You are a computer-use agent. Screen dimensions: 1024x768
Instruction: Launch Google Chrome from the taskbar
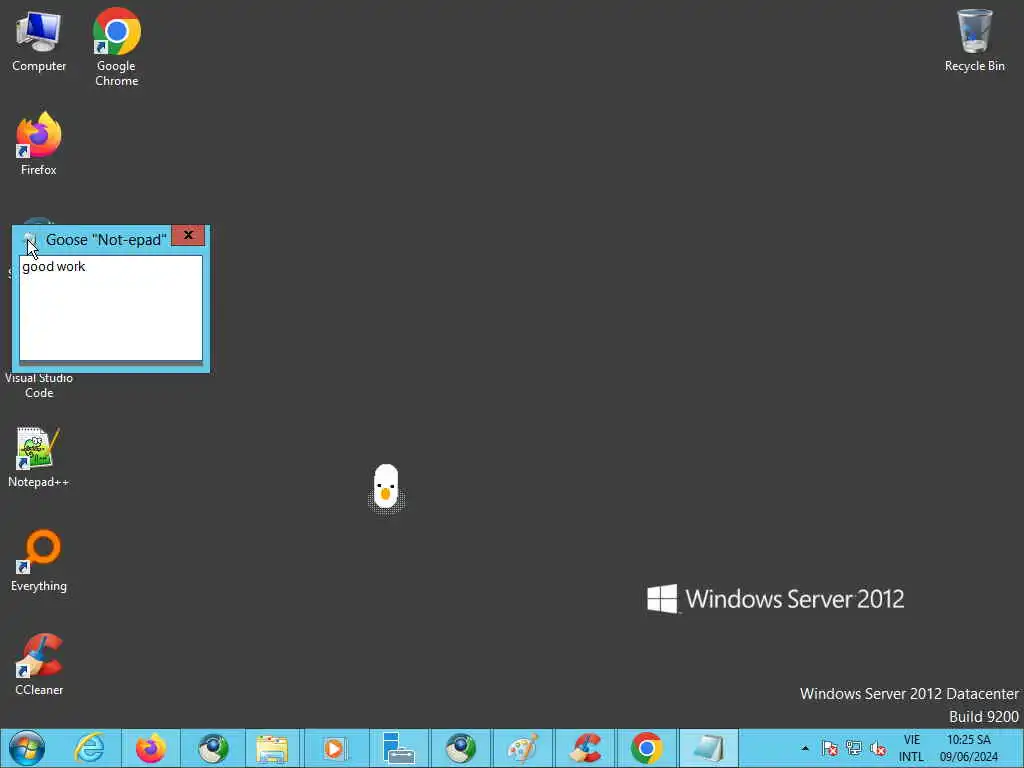647,748
